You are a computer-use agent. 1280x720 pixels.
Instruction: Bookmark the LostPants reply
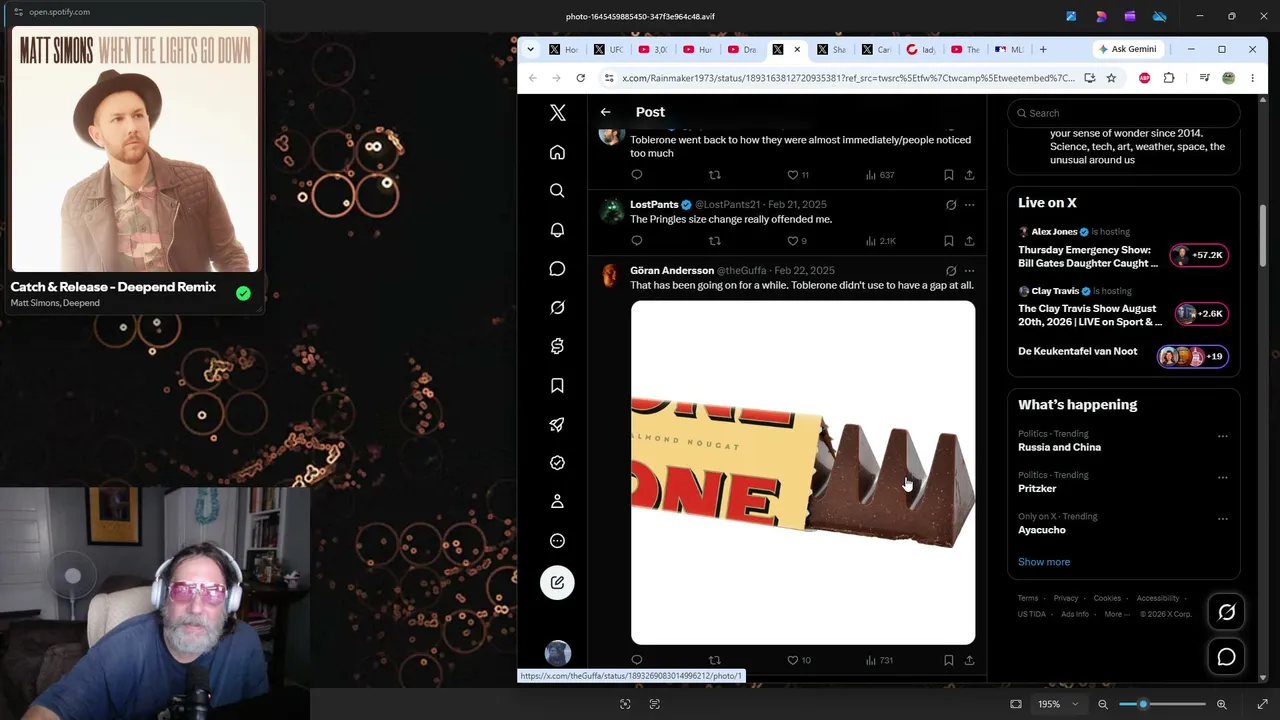tap(948, 241)
